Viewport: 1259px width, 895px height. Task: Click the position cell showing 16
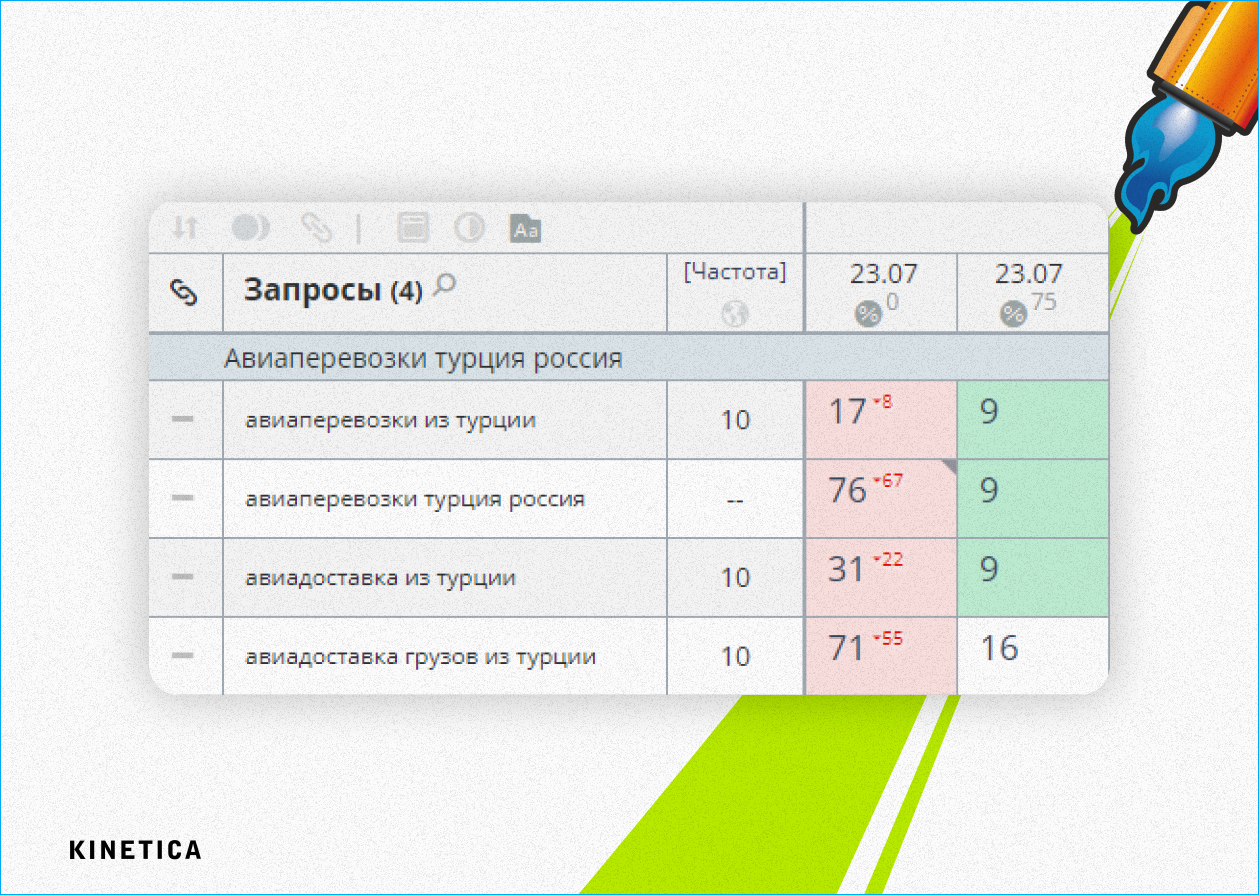tap(1031, 656)
